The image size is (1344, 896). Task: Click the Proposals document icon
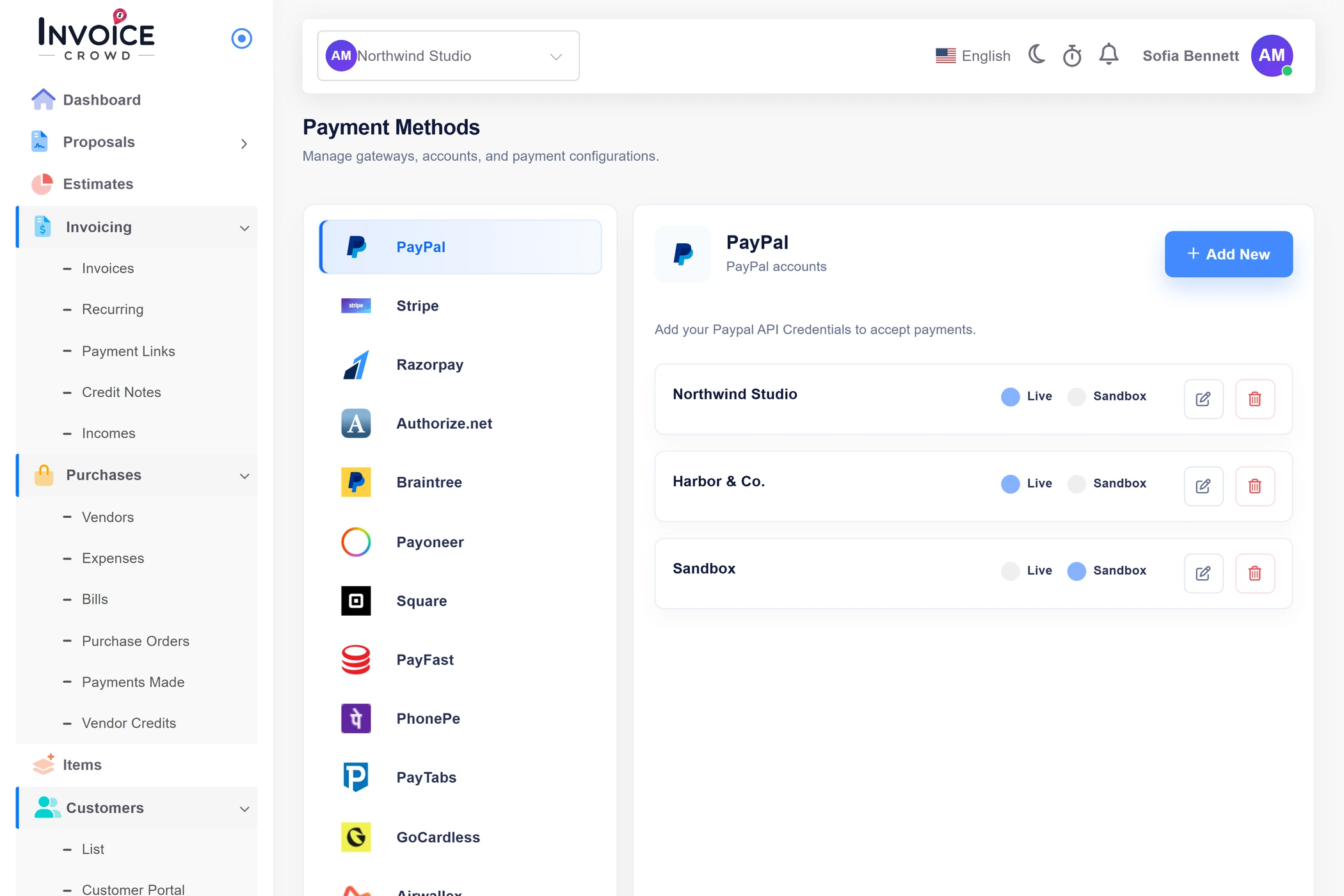pyautogui.click(x=40, y=141)
